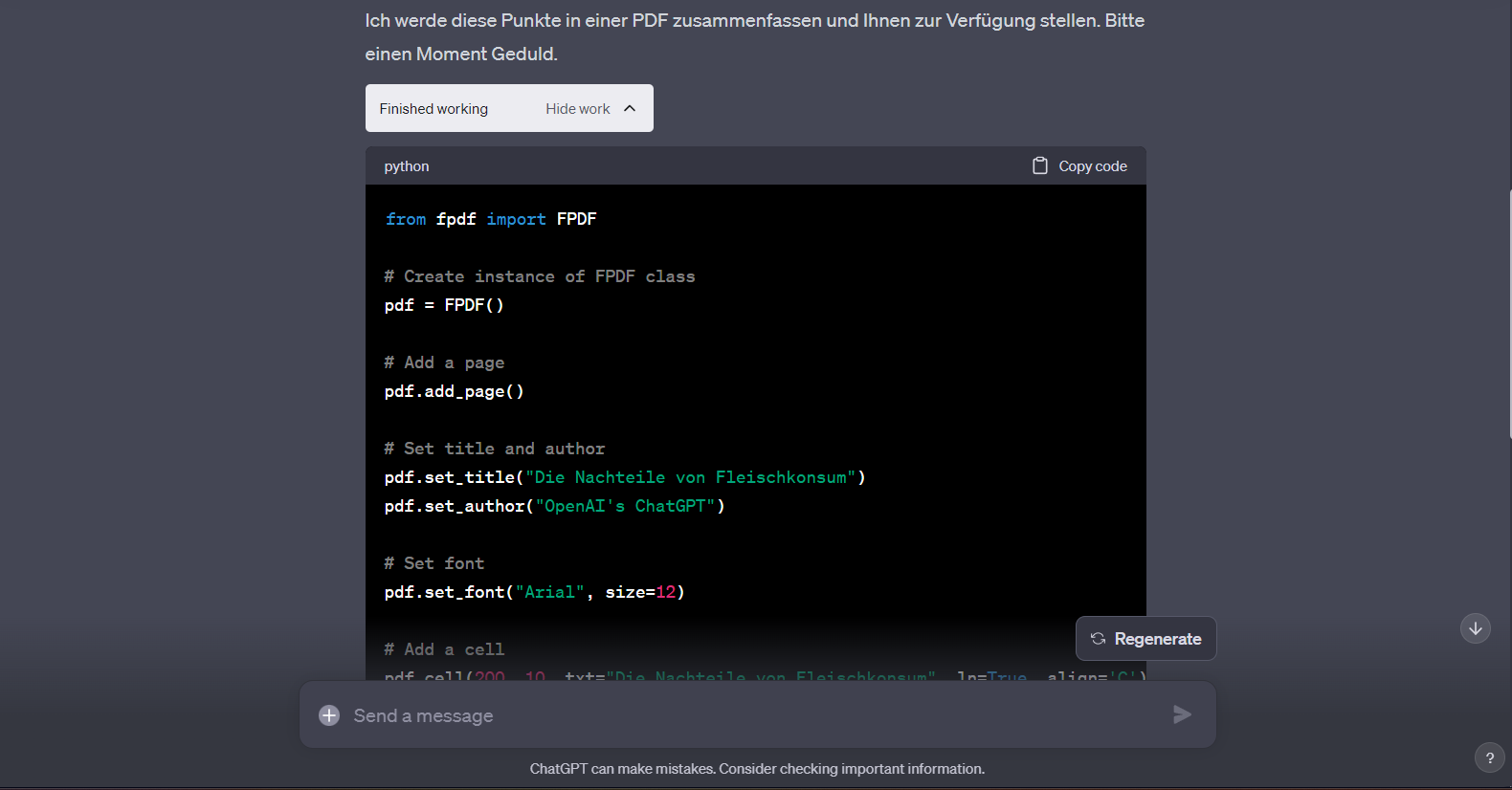Toggle the "Hide work" label
Image resolution: width=1512 pixels, height=790 pixels.
click(x=577, y=109)
